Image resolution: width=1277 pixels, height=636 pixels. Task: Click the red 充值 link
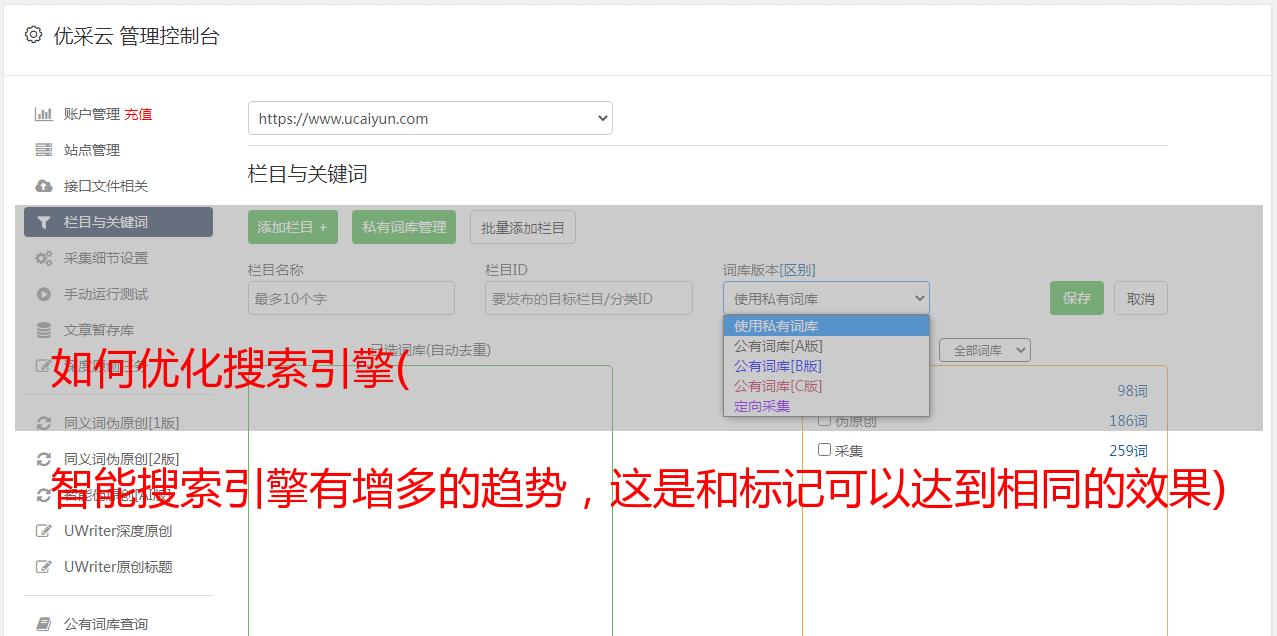pos(138,114)
